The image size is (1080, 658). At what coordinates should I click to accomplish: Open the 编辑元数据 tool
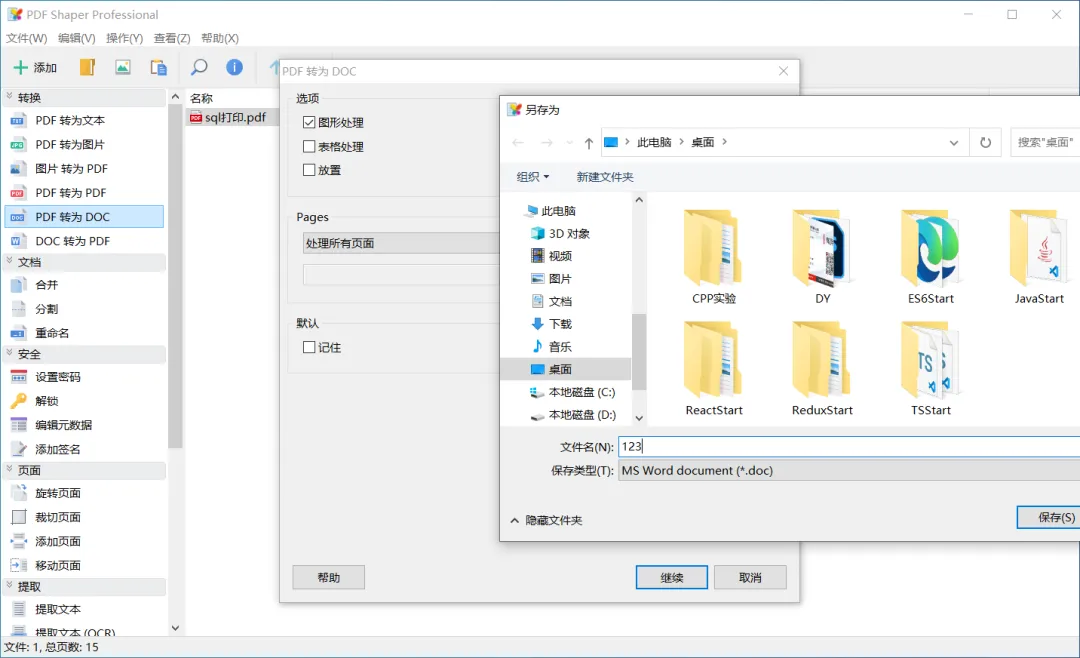click(x=85, y=425)
